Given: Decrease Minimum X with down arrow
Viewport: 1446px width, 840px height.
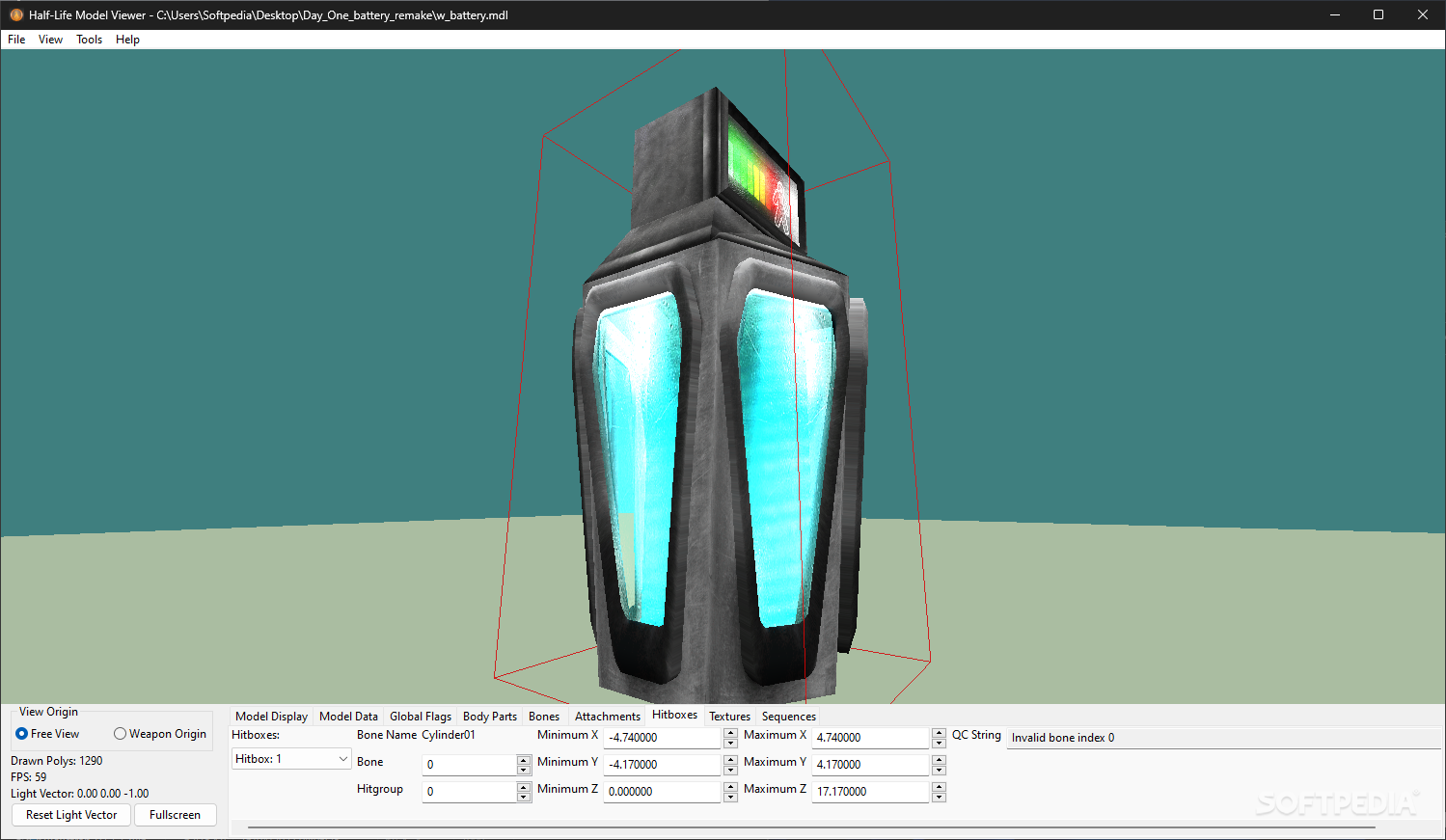Looking at the screenshot, I should (730, 743).
